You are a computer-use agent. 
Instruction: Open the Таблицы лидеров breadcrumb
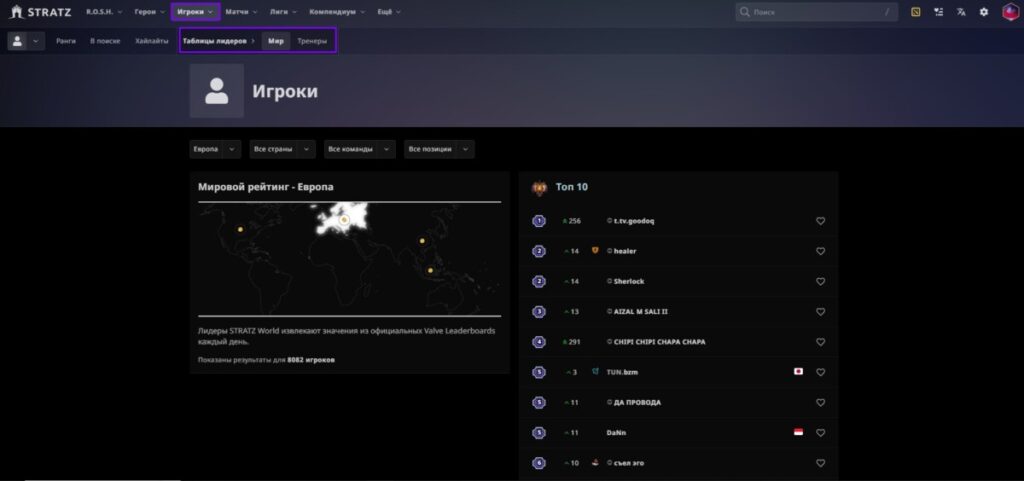click(215, 41)
